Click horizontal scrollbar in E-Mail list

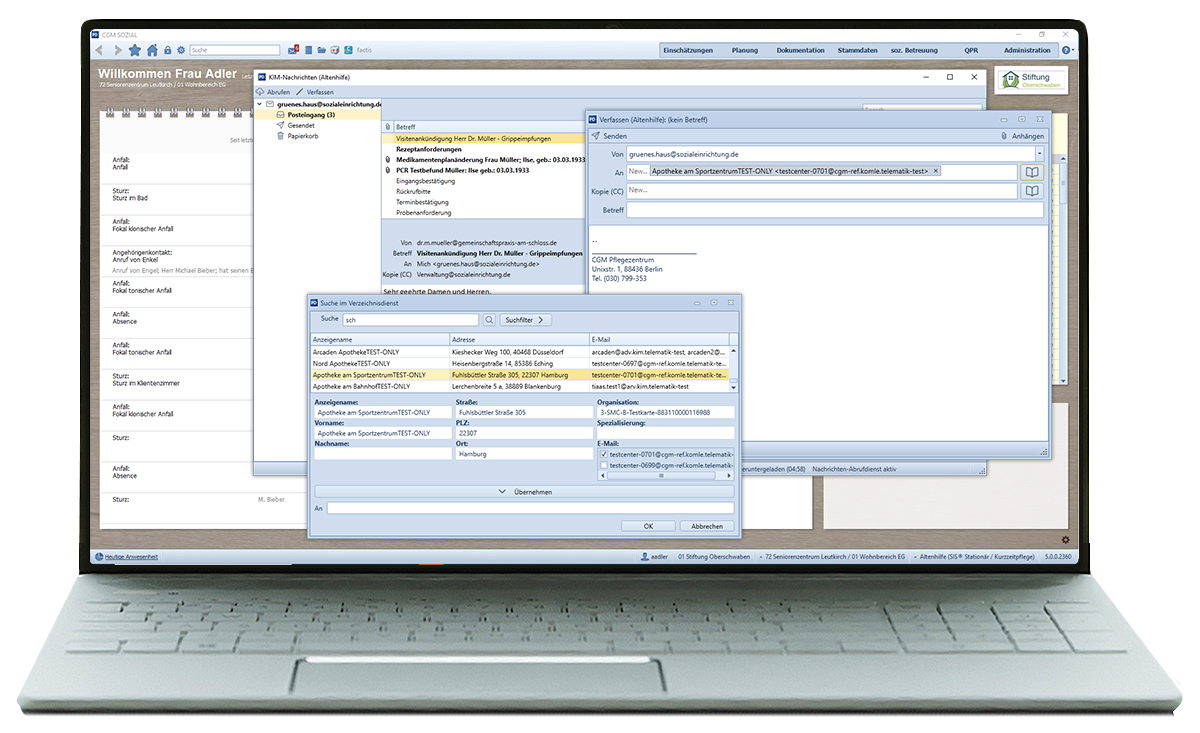tap(660, 476)
